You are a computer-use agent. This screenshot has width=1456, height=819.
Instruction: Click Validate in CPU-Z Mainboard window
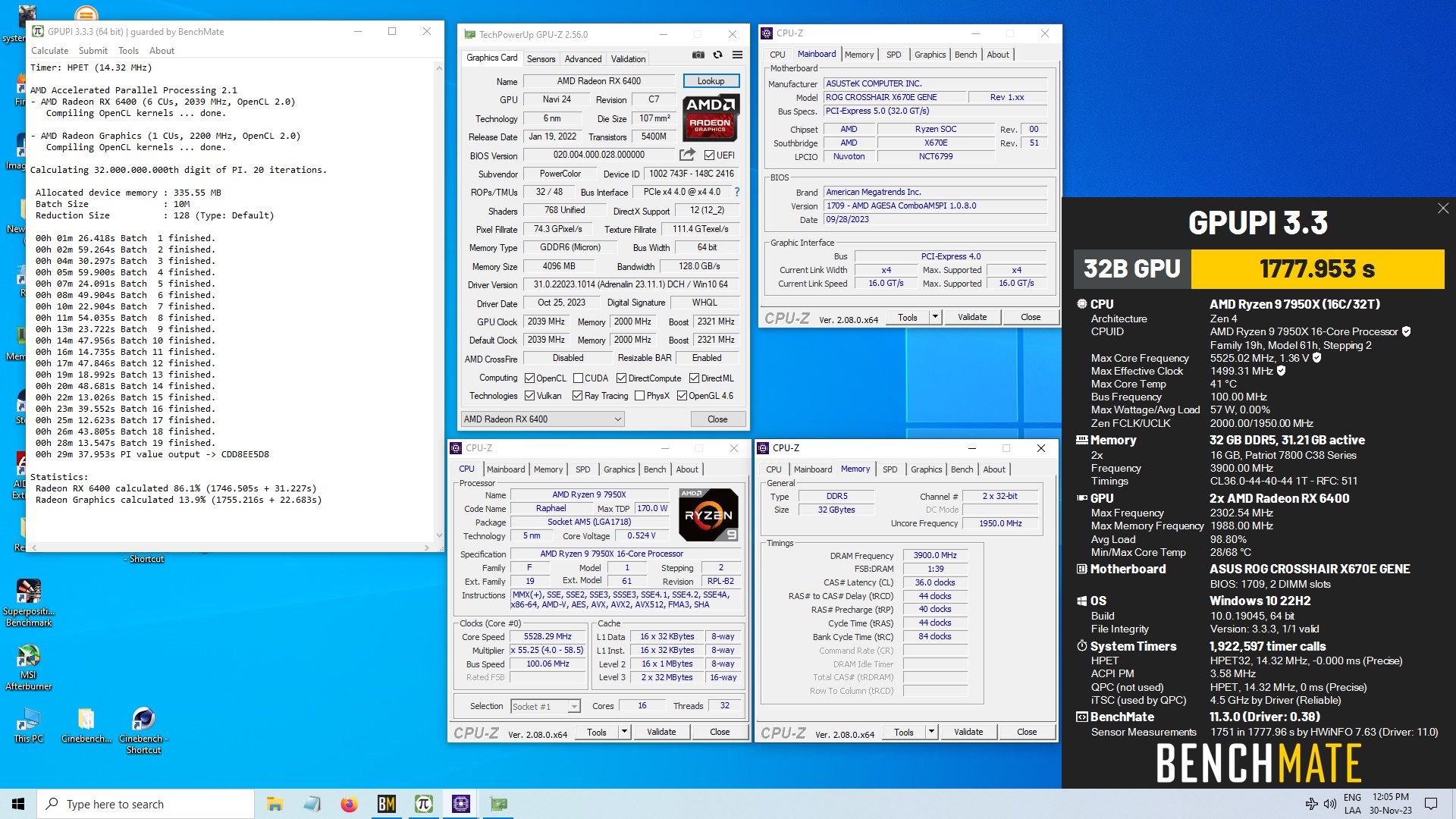click(x=972, y=317)
